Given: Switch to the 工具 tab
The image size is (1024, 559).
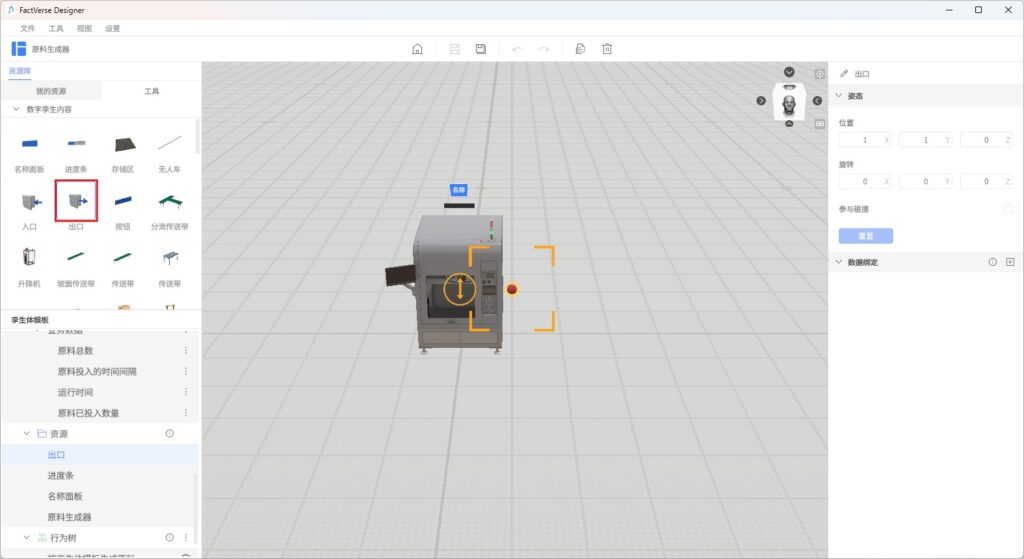Looking at the screenshot, I should tap(151, 91).
